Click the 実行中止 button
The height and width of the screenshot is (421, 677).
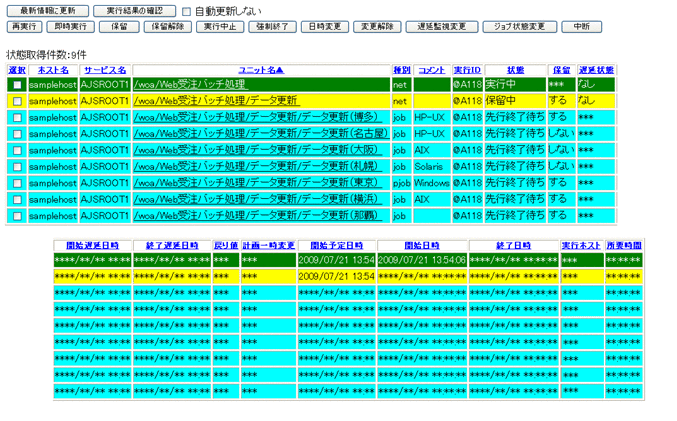220,26
